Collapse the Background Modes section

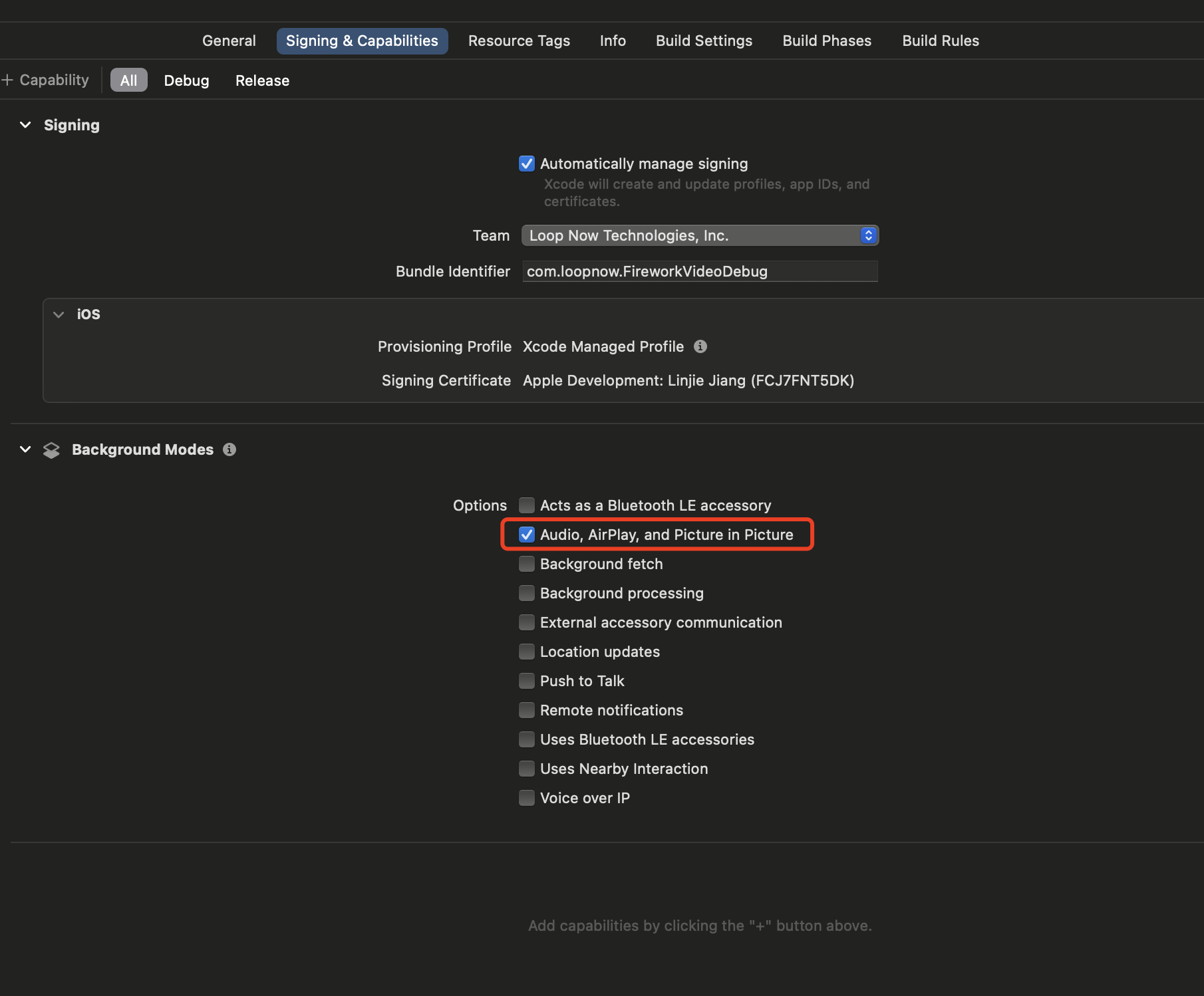25,449
